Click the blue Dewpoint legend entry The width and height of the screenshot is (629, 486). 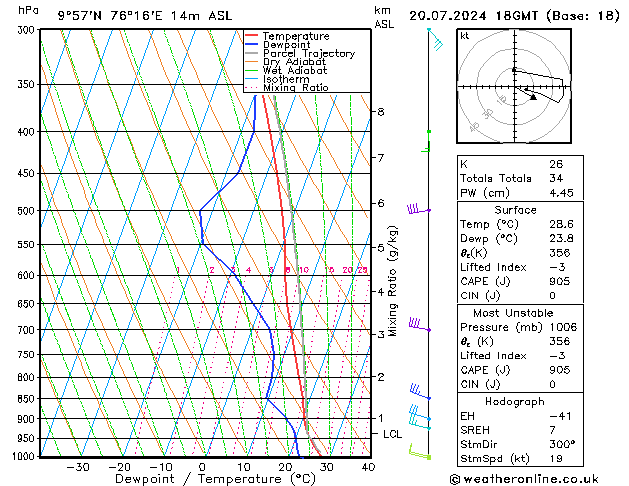coord(290,44)
